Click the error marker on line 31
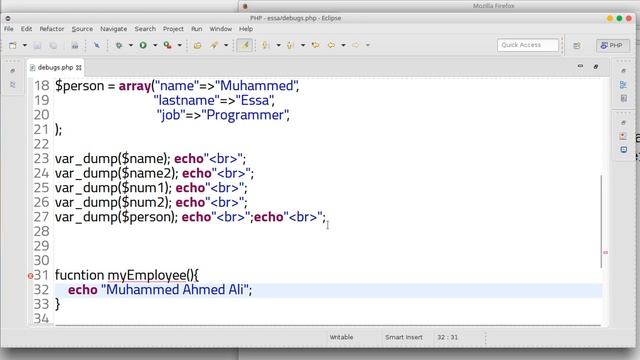Screen dimensions: 640x360 [30, 276]
